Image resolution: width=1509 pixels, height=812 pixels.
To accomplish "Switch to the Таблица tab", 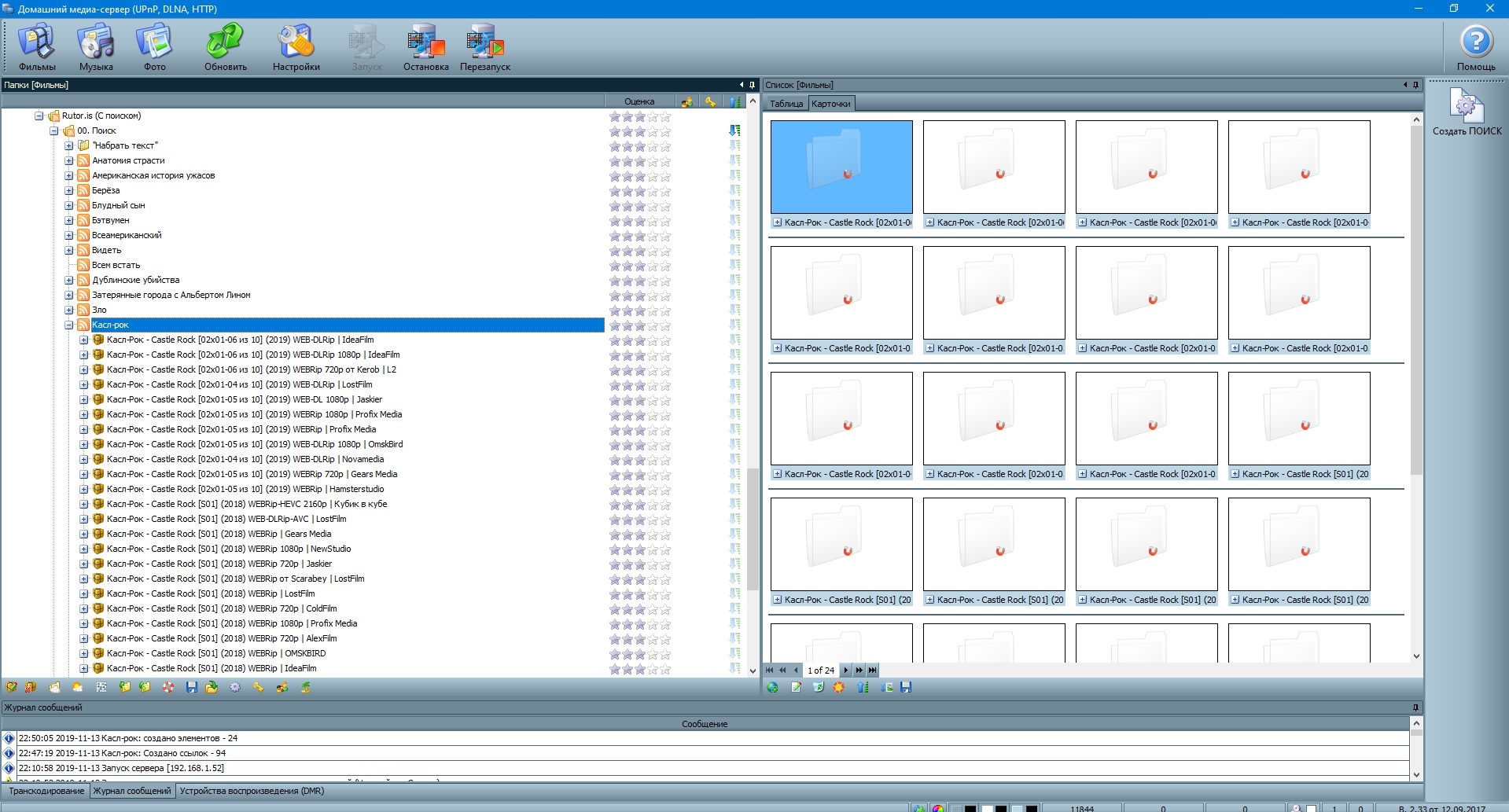I will point(786,104).
